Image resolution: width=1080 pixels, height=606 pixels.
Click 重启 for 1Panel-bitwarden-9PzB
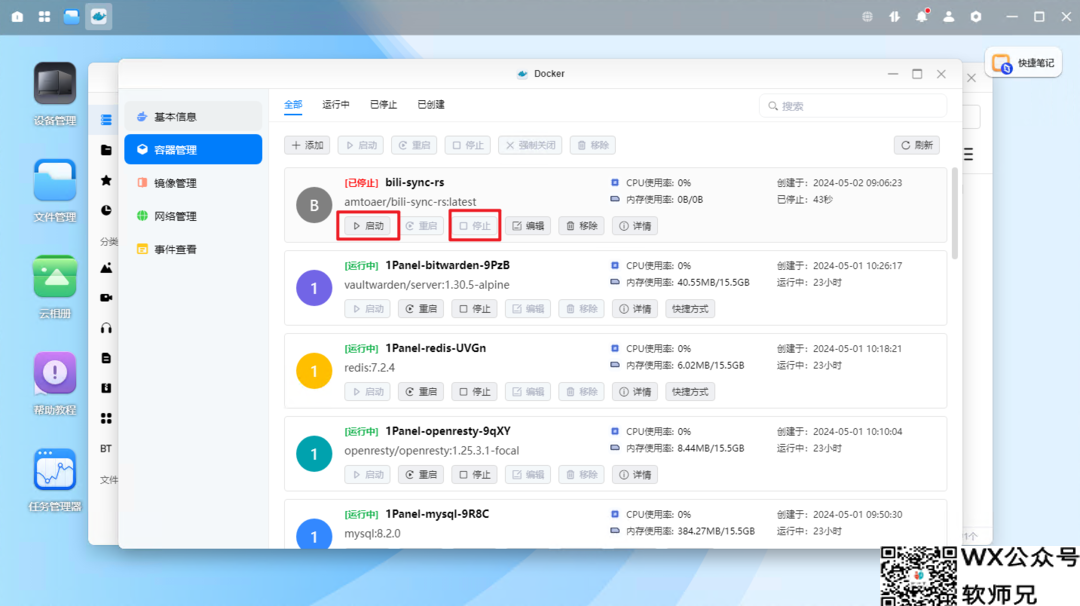(421, 309)
